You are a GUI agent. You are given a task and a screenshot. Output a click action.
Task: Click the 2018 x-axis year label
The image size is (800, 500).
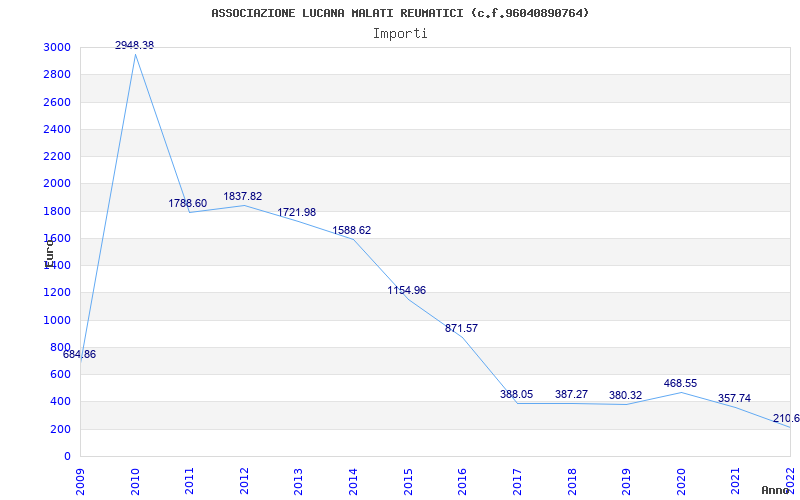[x=571, y=481]
